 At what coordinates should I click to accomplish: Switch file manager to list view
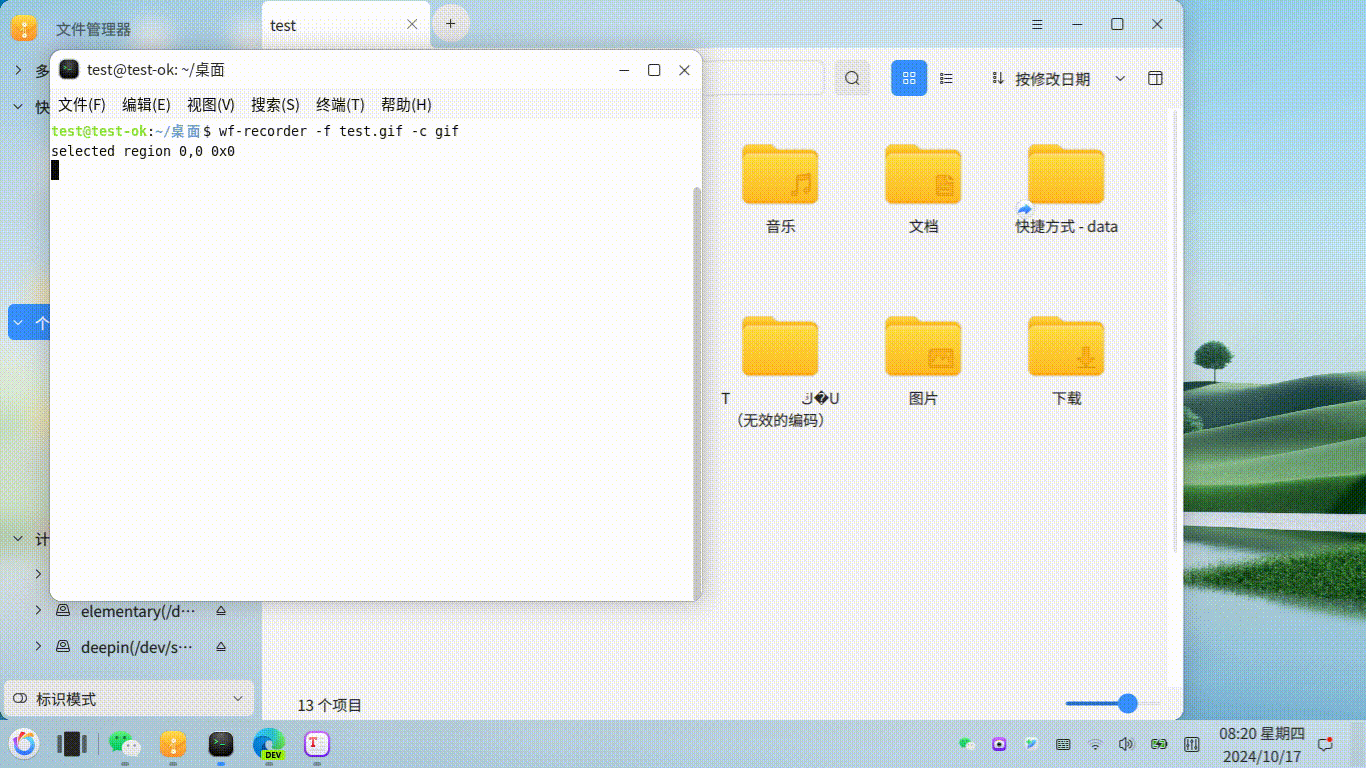946,78
